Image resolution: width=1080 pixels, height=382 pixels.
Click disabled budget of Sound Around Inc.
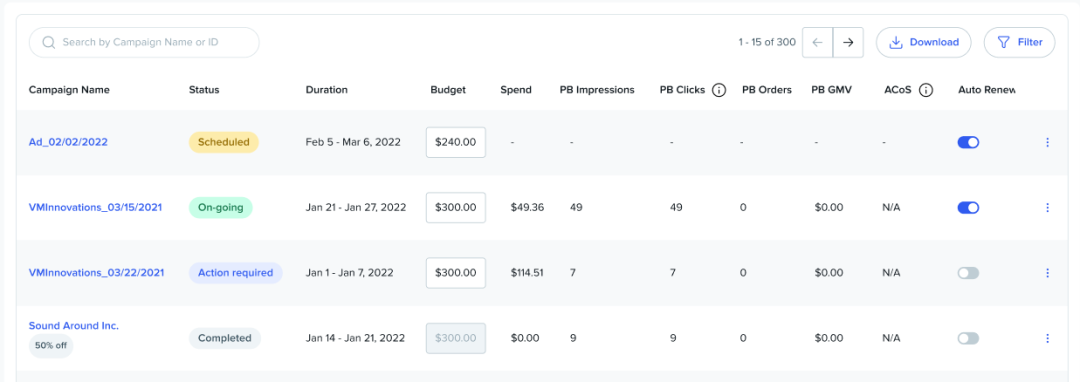tap(456, 339)
